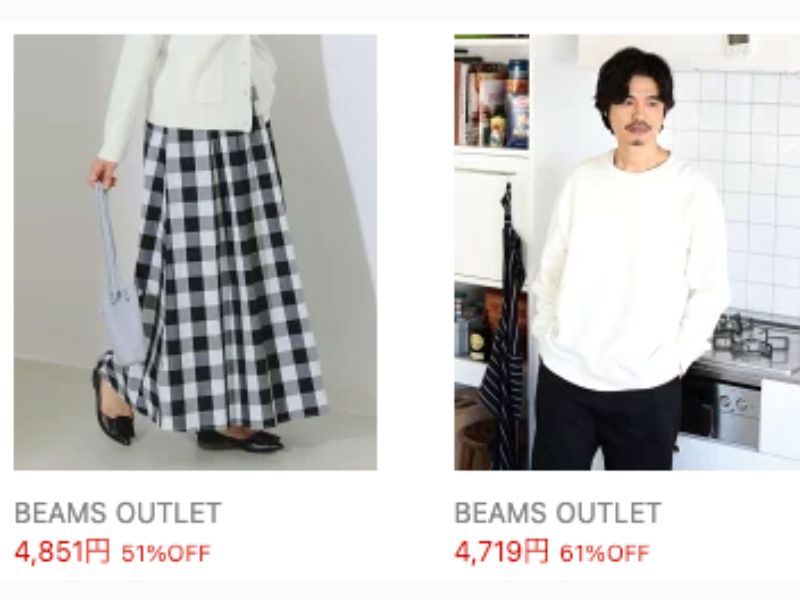
Task: Open the checkered skirt product photo
Action: 195,252
